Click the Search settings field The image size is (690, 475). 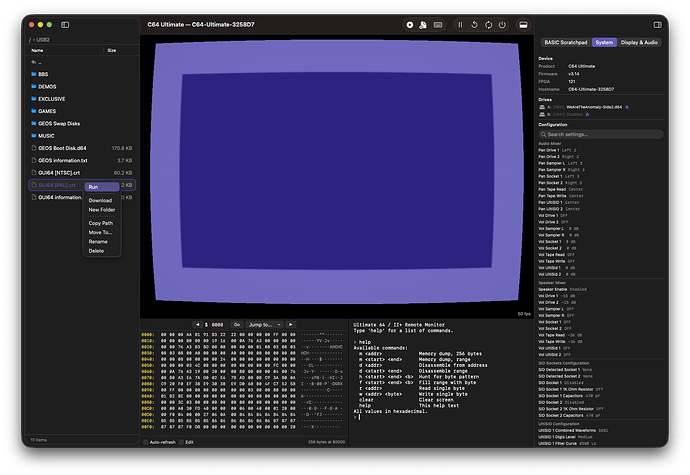[601, 134]
